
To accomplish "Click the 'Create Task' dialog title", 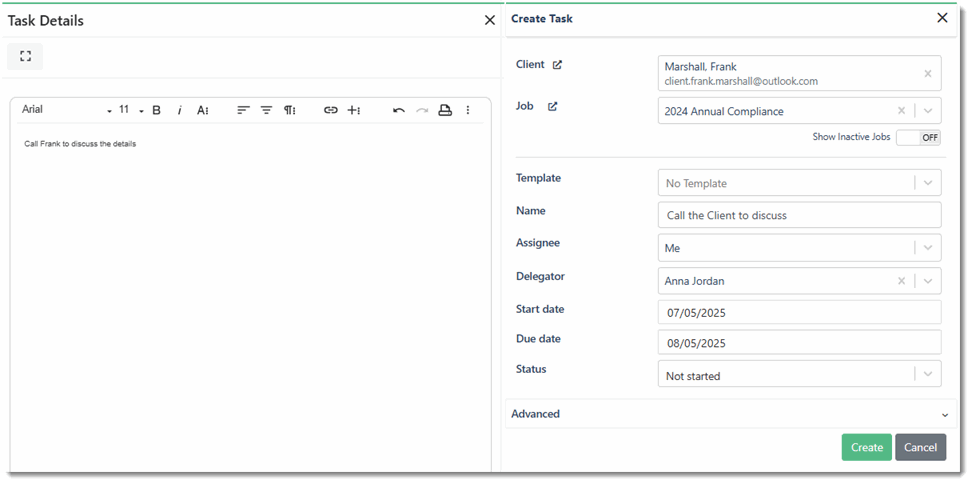I will pyautogui.click(x=542, y=19).
